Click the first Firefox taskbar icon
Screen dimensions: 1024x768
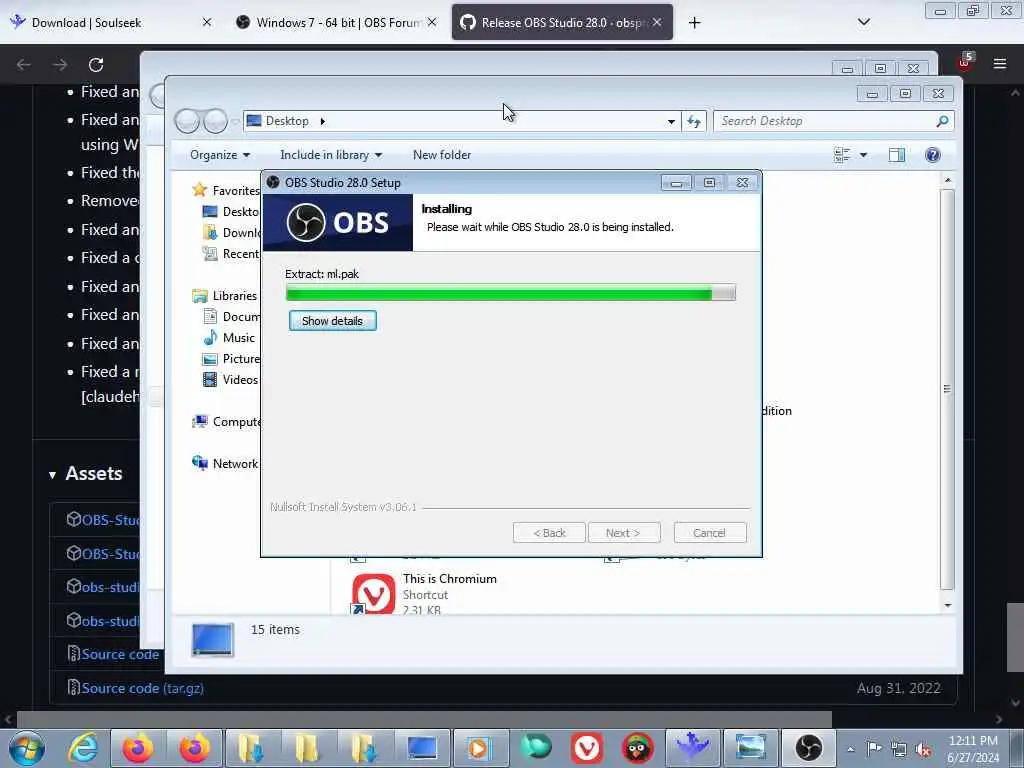click(138, 748)
